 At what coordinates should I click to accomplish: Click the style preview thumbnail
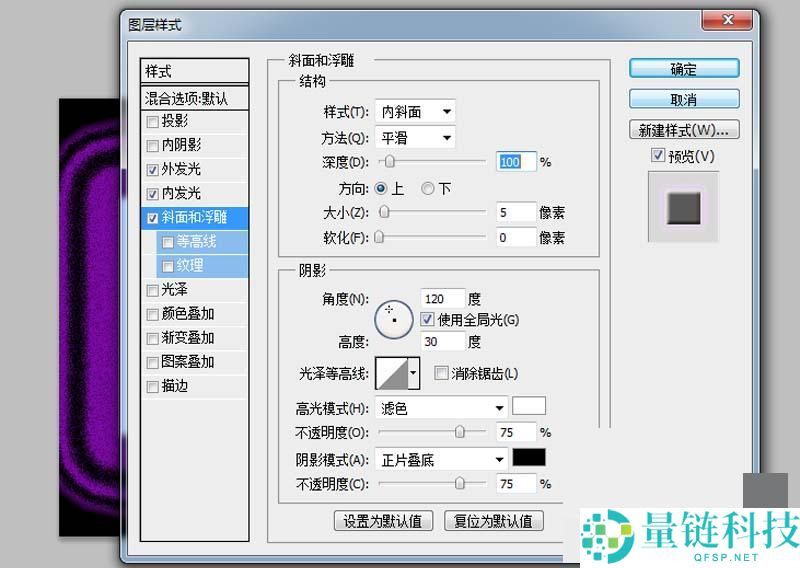click(683, 207)
